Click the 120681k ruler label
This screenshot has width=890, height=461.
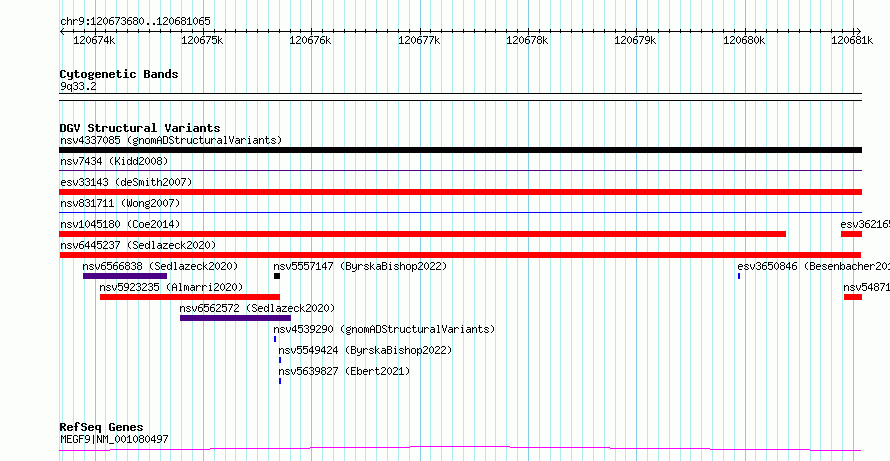853,40
